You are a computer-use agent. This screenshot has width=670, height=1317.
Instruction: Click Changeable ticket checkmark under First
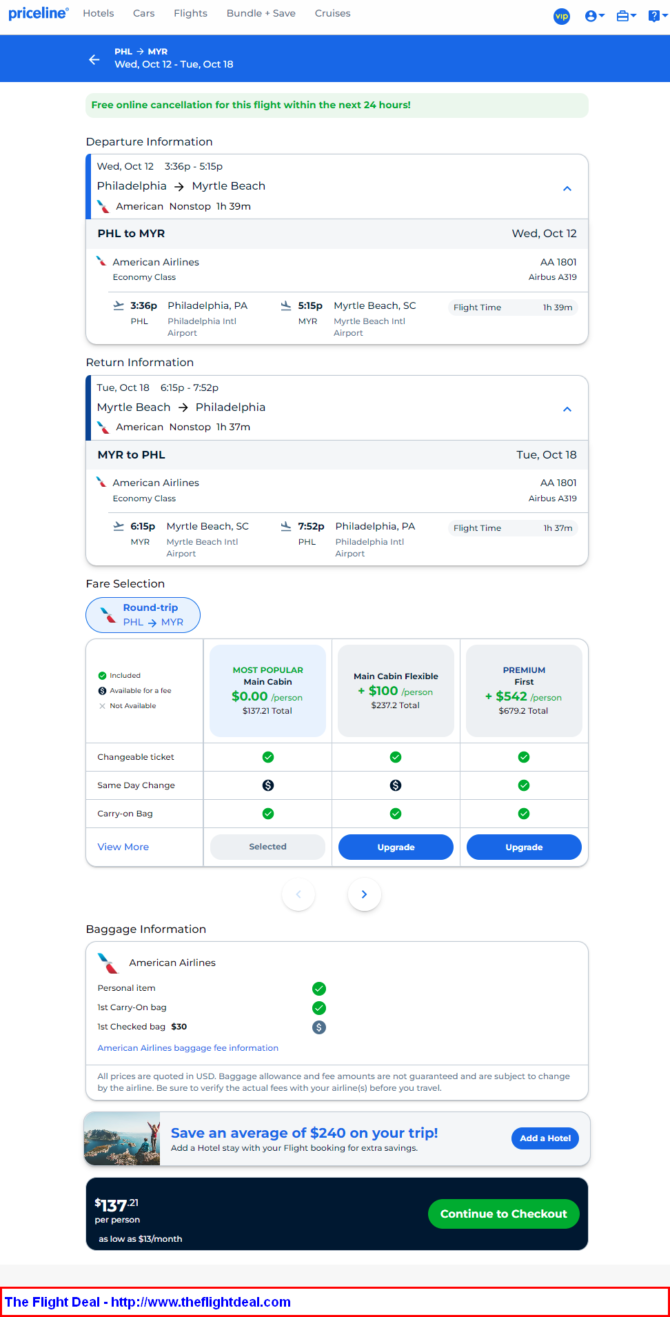524,757
